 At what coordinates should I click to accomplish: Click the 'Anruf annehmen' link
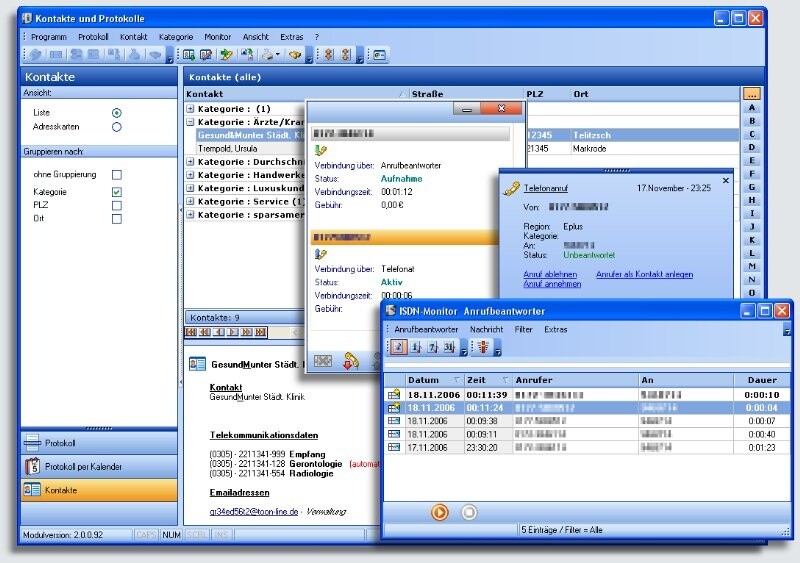tap(552, 284)
